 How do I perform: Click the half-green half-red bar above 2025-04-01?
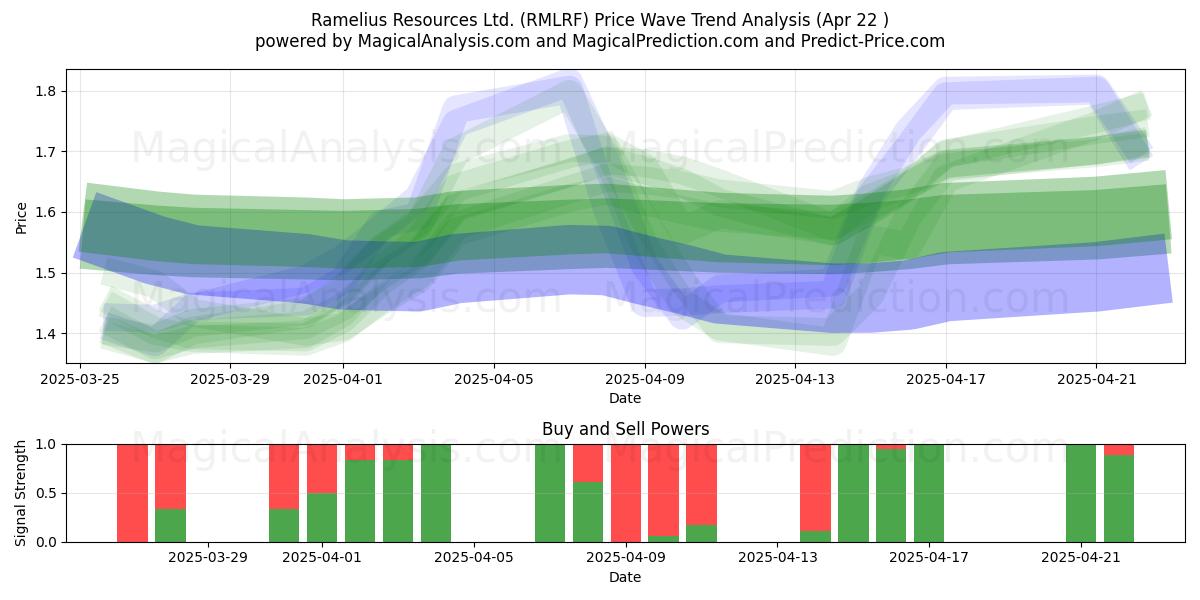point(322,493)
